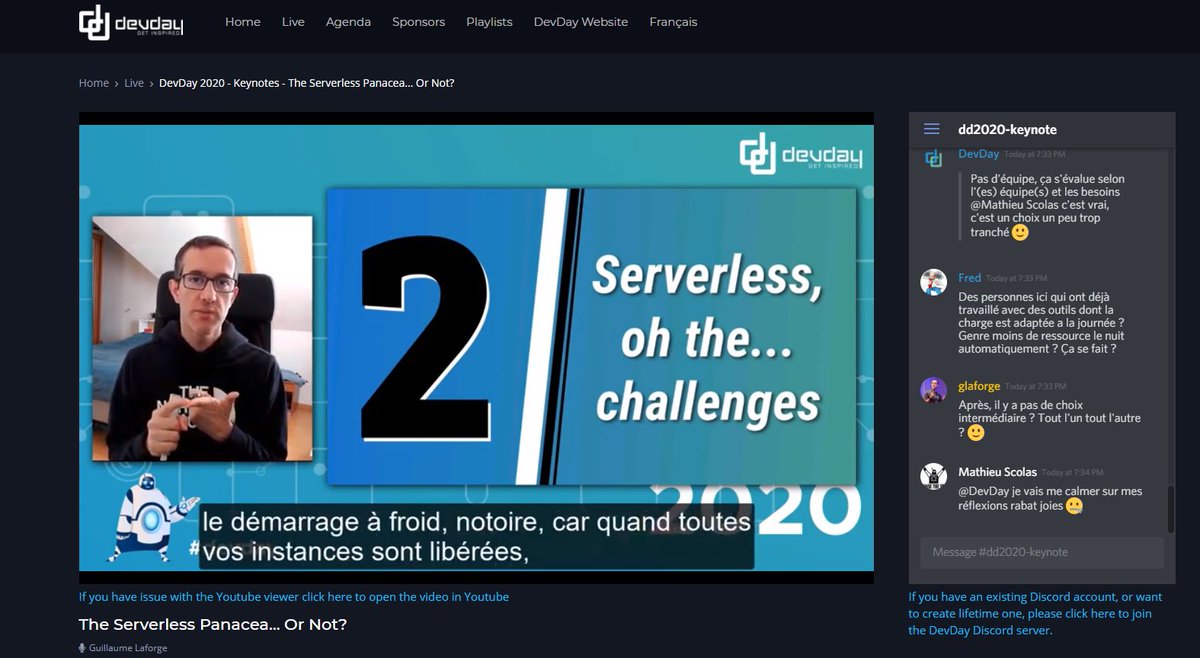
Task: Click Mathieu Scolas's avatar in chat
Action: (x=933, y=476)
